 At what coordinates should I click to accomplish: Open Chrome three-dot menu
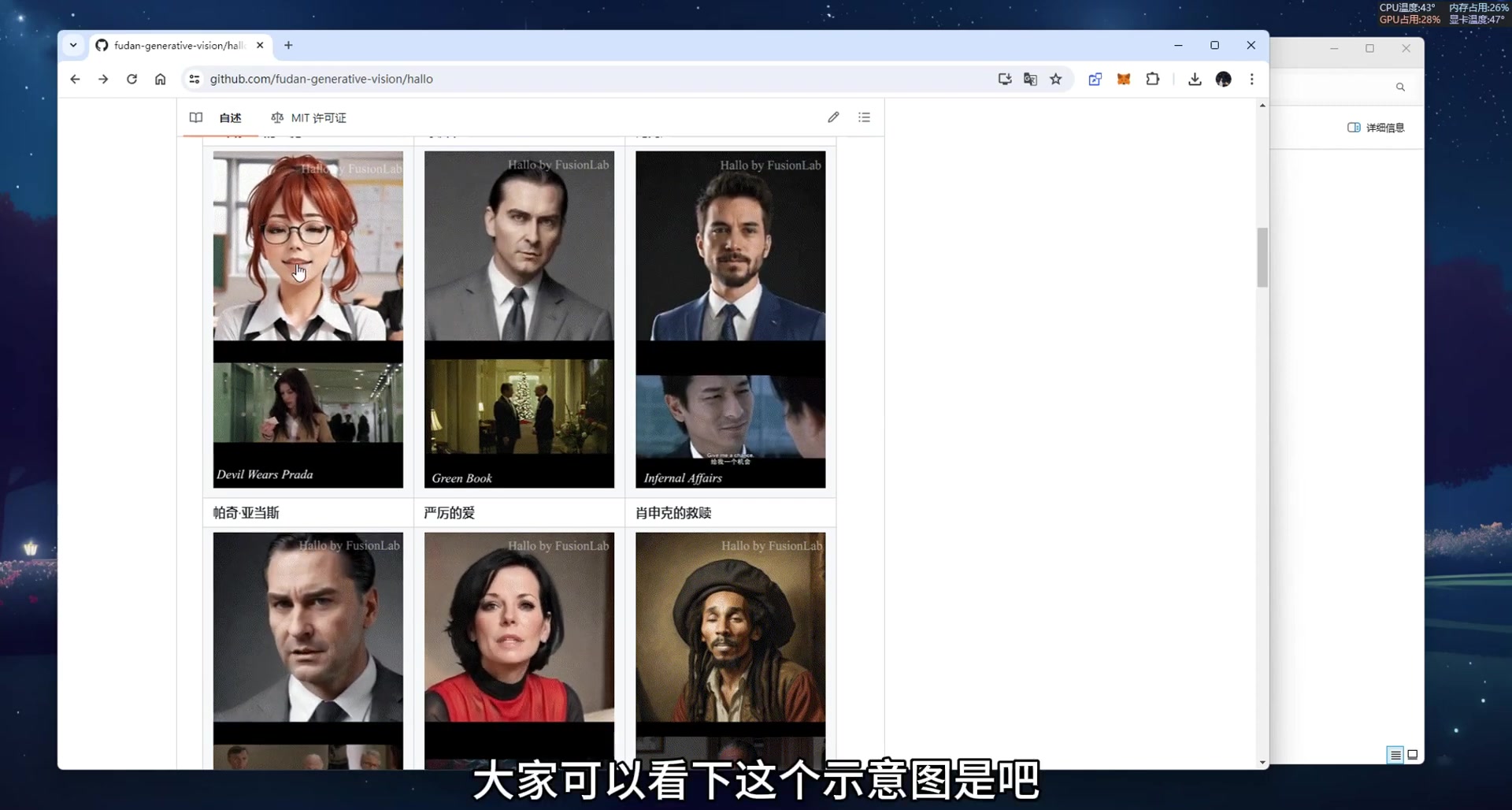1251,79
